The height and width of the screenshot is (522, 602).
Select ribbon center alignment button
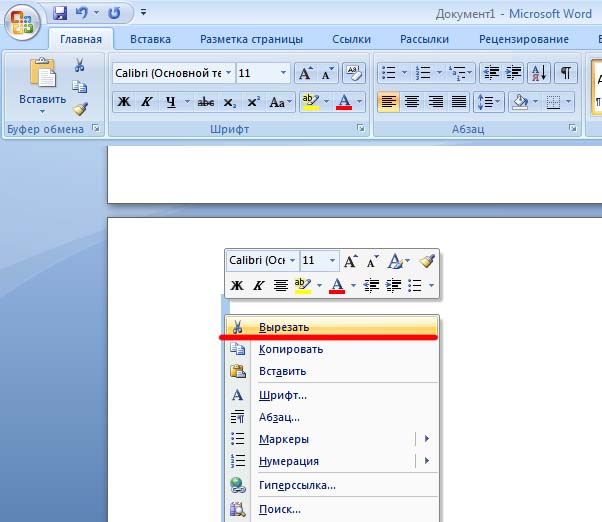(x=412, y=102)
